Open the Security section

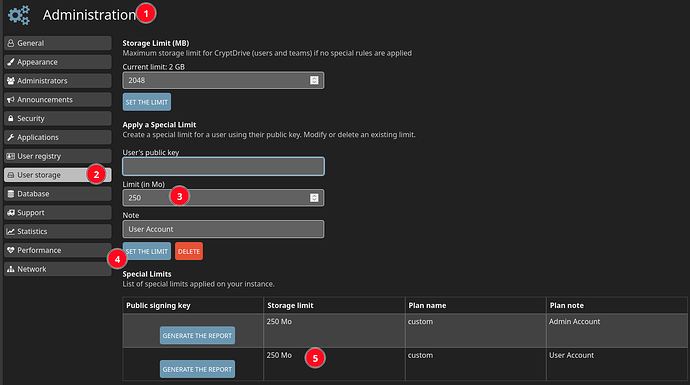coord(58,118)
